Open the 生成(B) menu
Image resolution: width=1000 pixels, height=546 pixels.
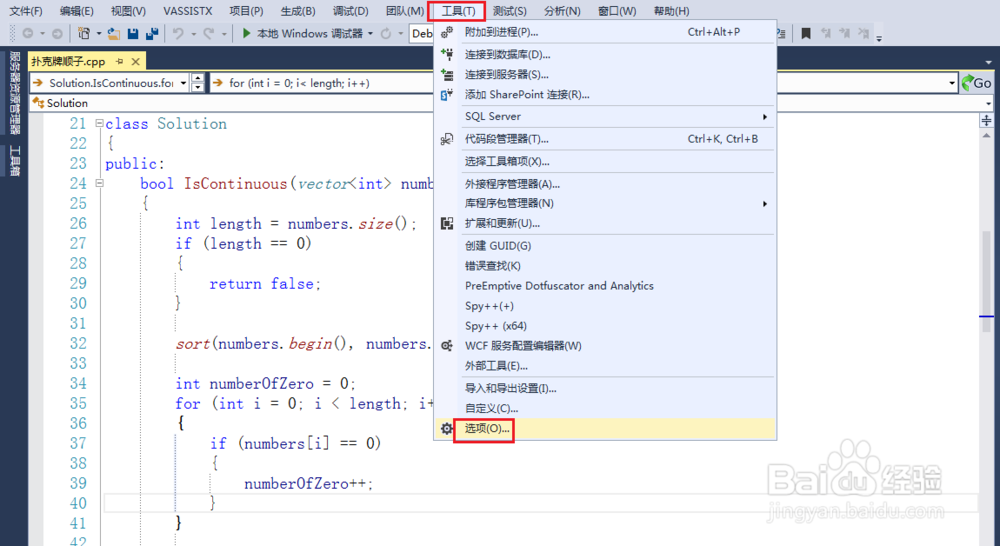tap(298, 11)
